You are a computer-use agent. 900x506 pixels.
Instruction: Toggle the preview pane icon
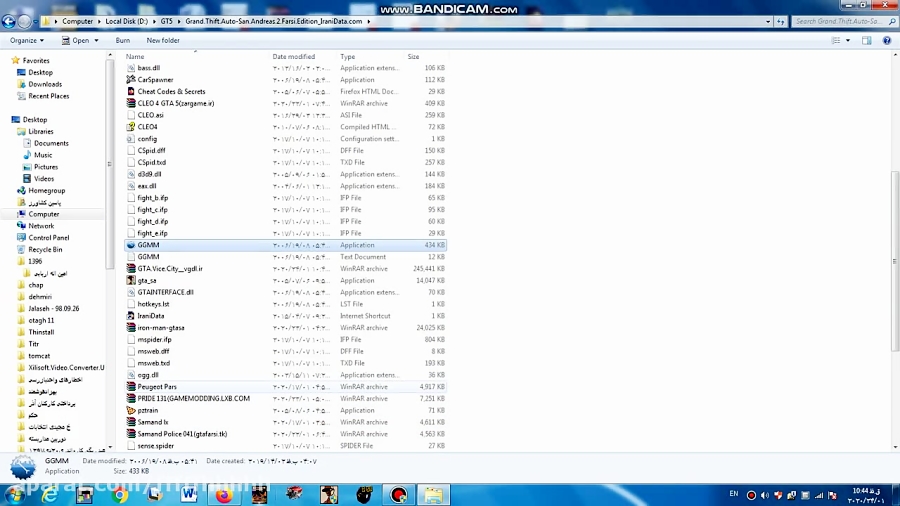point(867,40)
